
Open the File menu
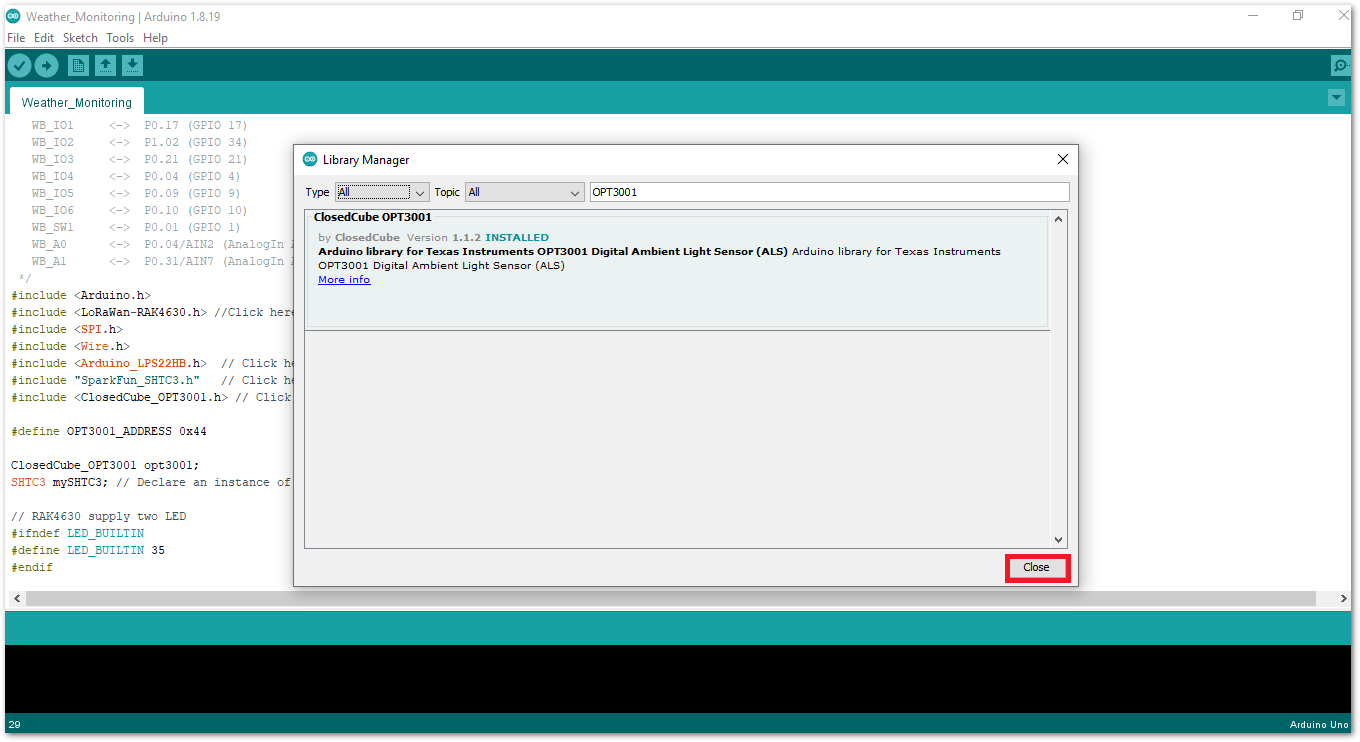pos(16,38)
